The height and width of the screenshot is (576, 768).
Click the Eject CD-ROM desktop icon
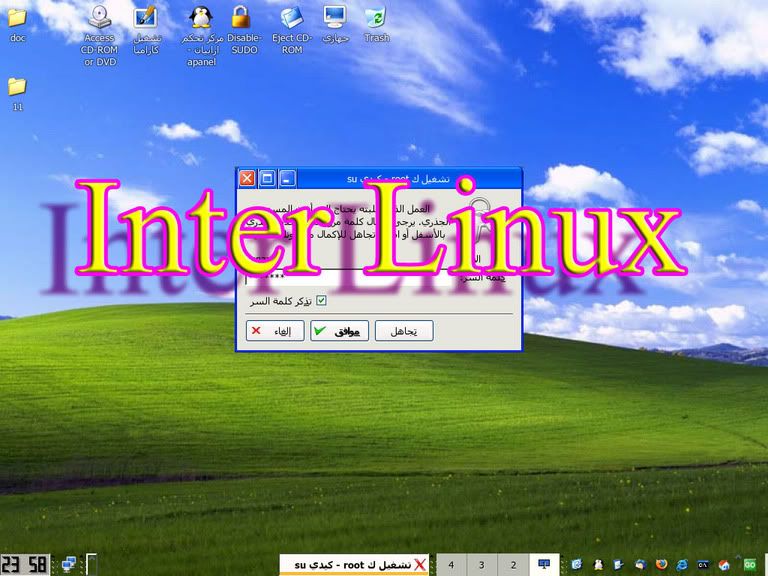pos(291,29)
